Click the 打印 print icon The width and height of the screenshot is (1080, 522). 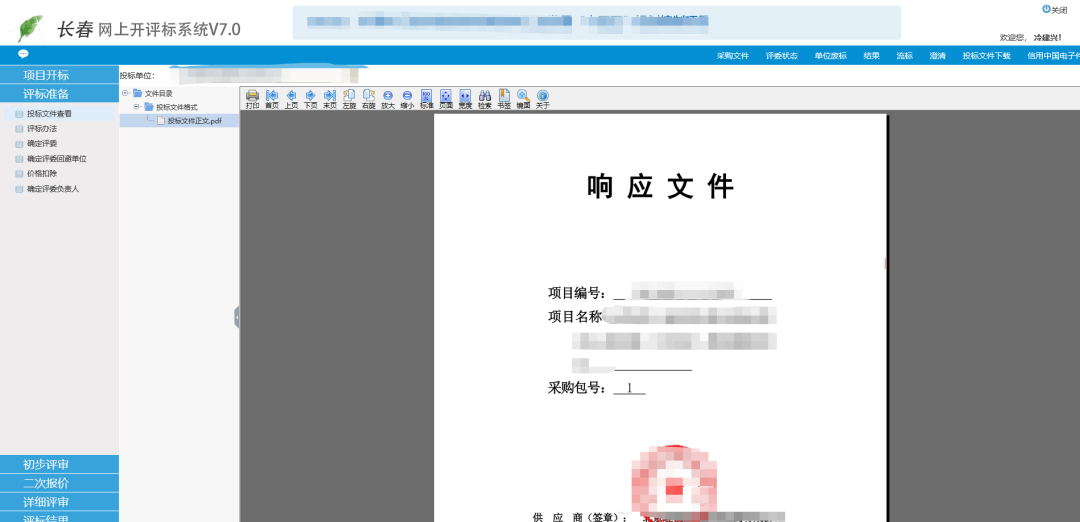[x=252, y=97]
